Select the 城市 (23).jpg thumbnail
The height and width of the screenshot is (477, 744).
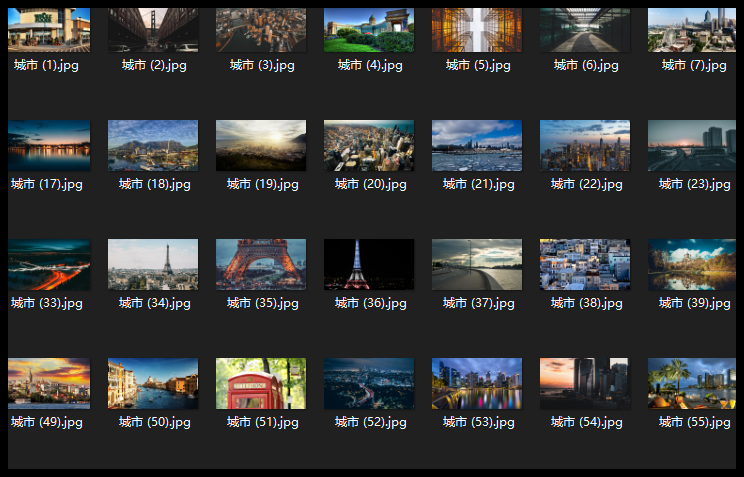click(692, 145)
